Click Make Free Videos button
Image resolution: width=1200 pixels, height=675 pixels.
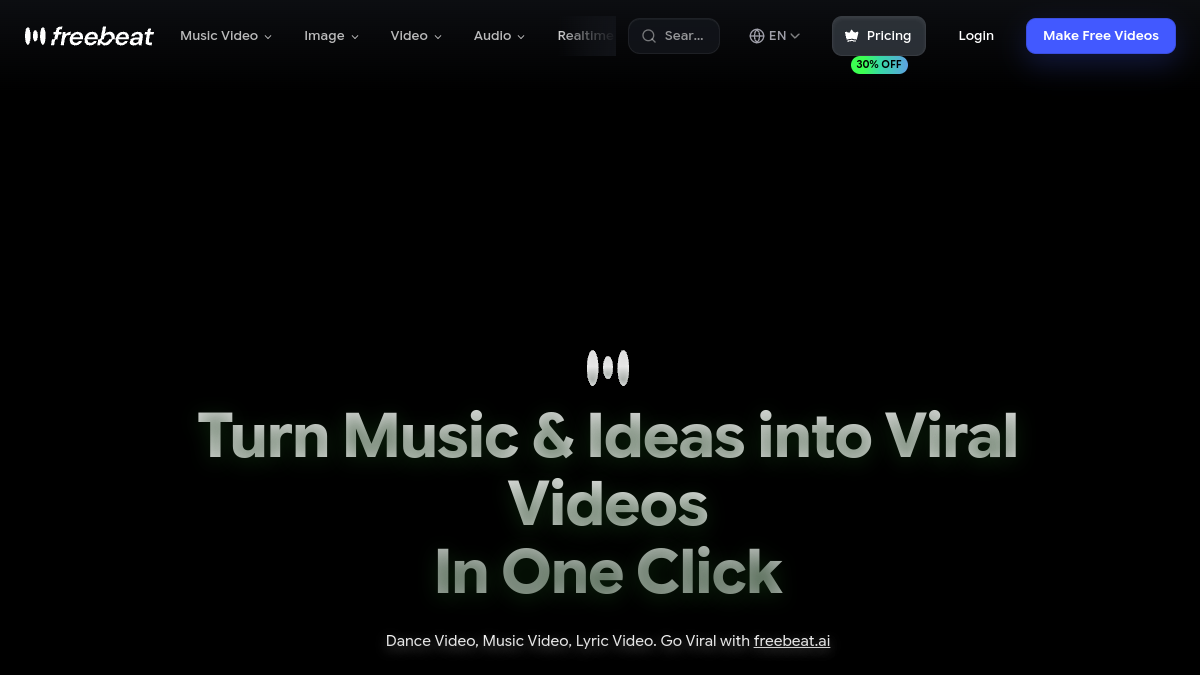click(x=1101, y=36)
